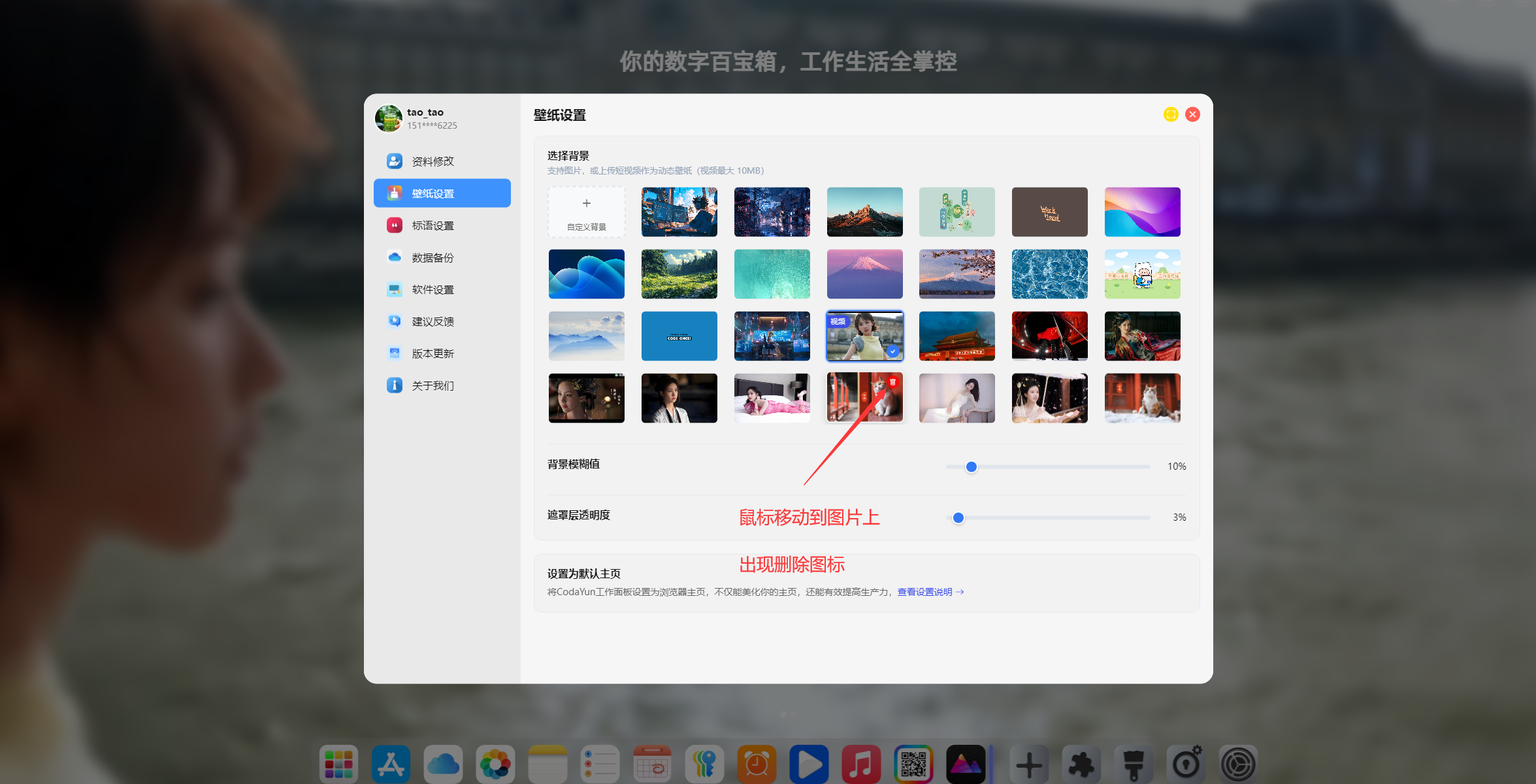Open the iCloud cloud dock icon
Image resolution: width=1536 pixels, height=784 pixels.
(443, 764)
